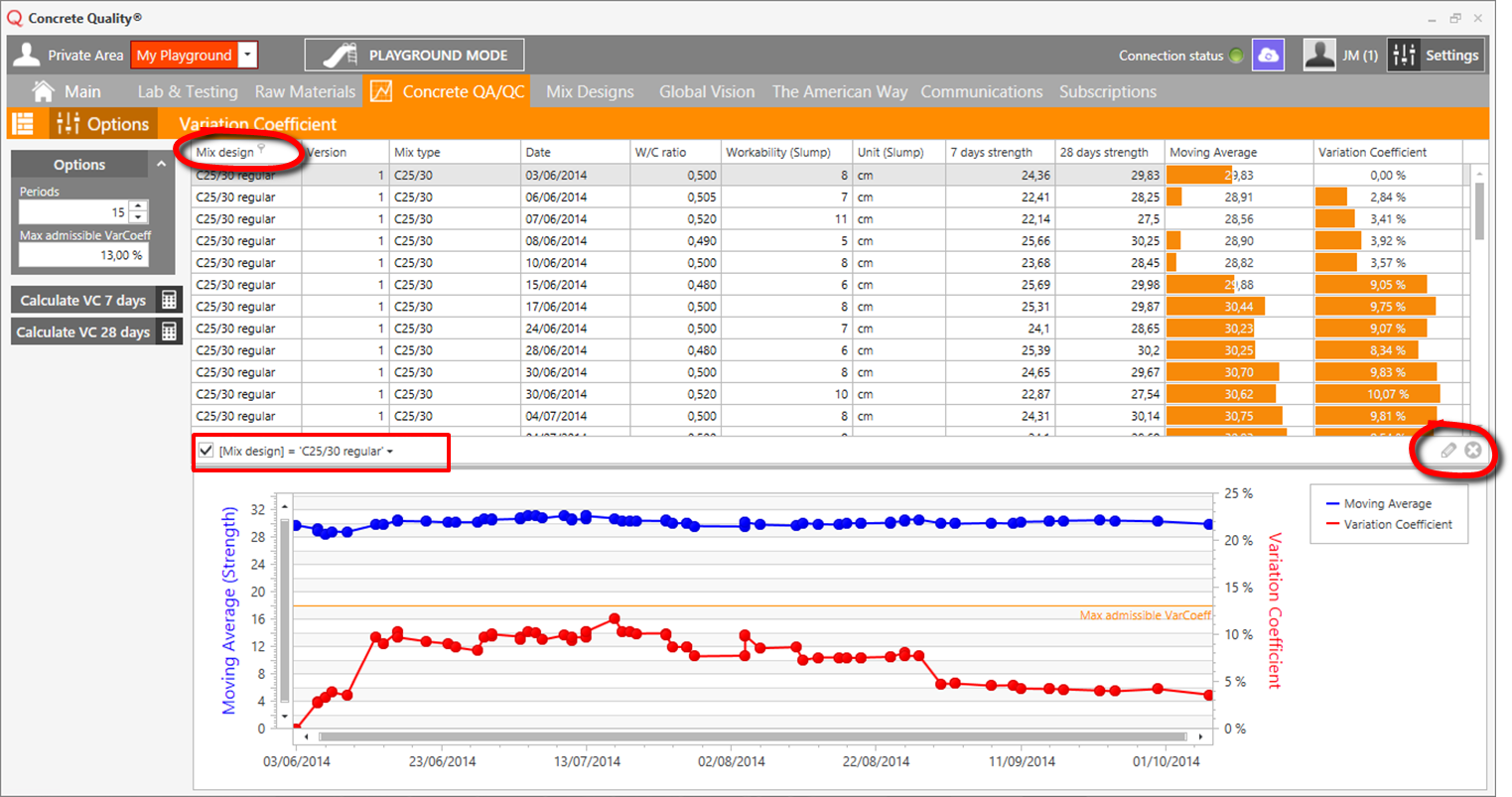Click the pencil edit filter icon

click(x=1448, y=451)
